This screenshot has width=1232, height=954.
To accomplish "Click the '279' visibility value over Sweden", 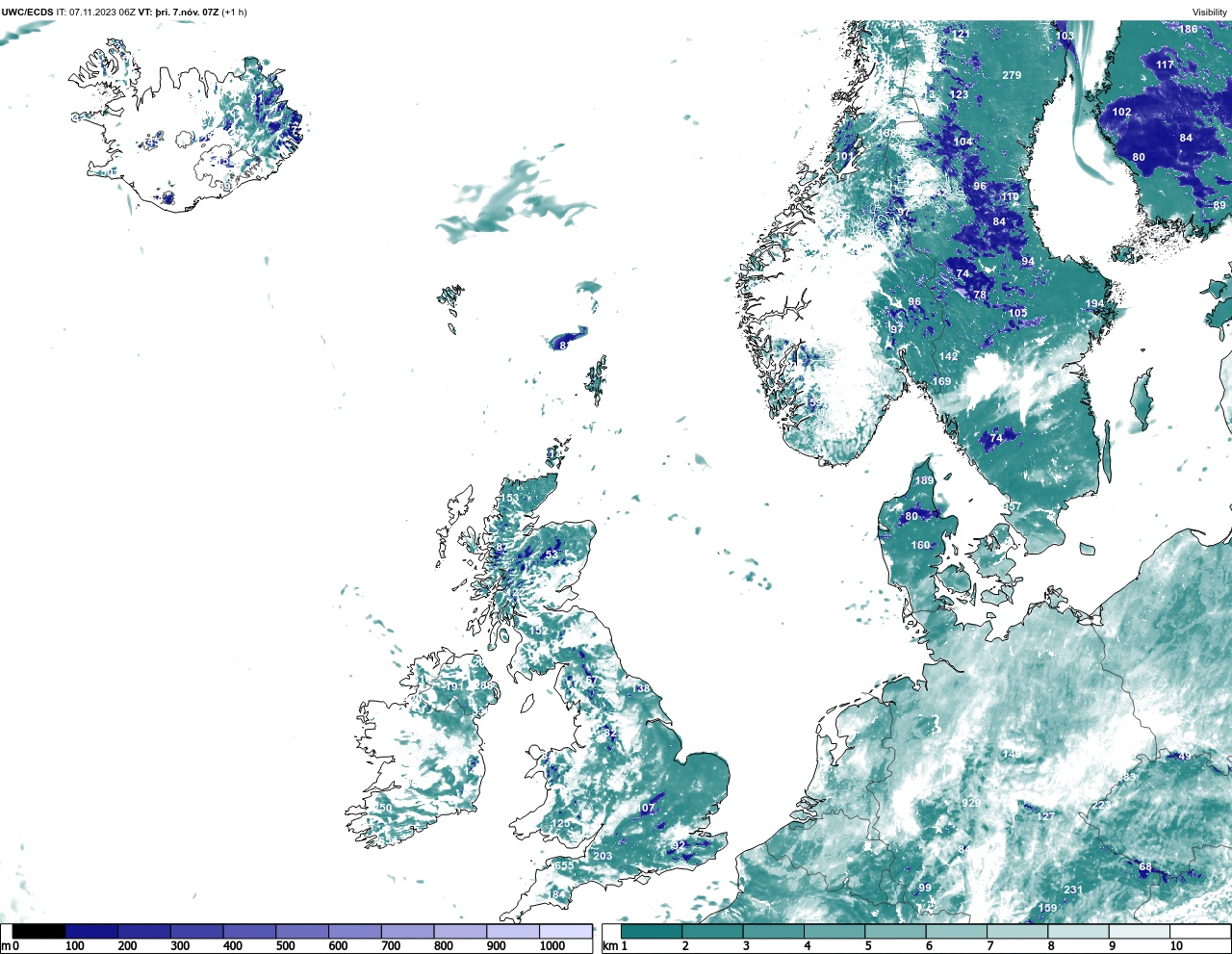I will click(1012, 75).
